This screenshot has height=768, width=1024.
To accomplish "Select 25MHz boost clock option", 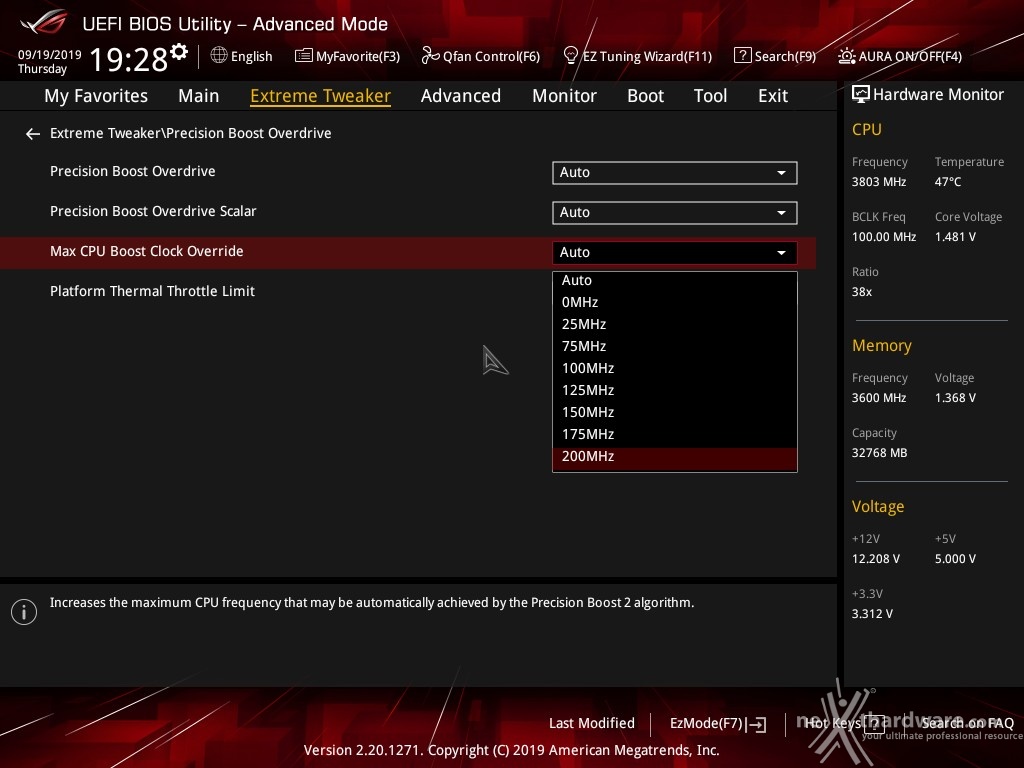I will (x=675, y=325).
